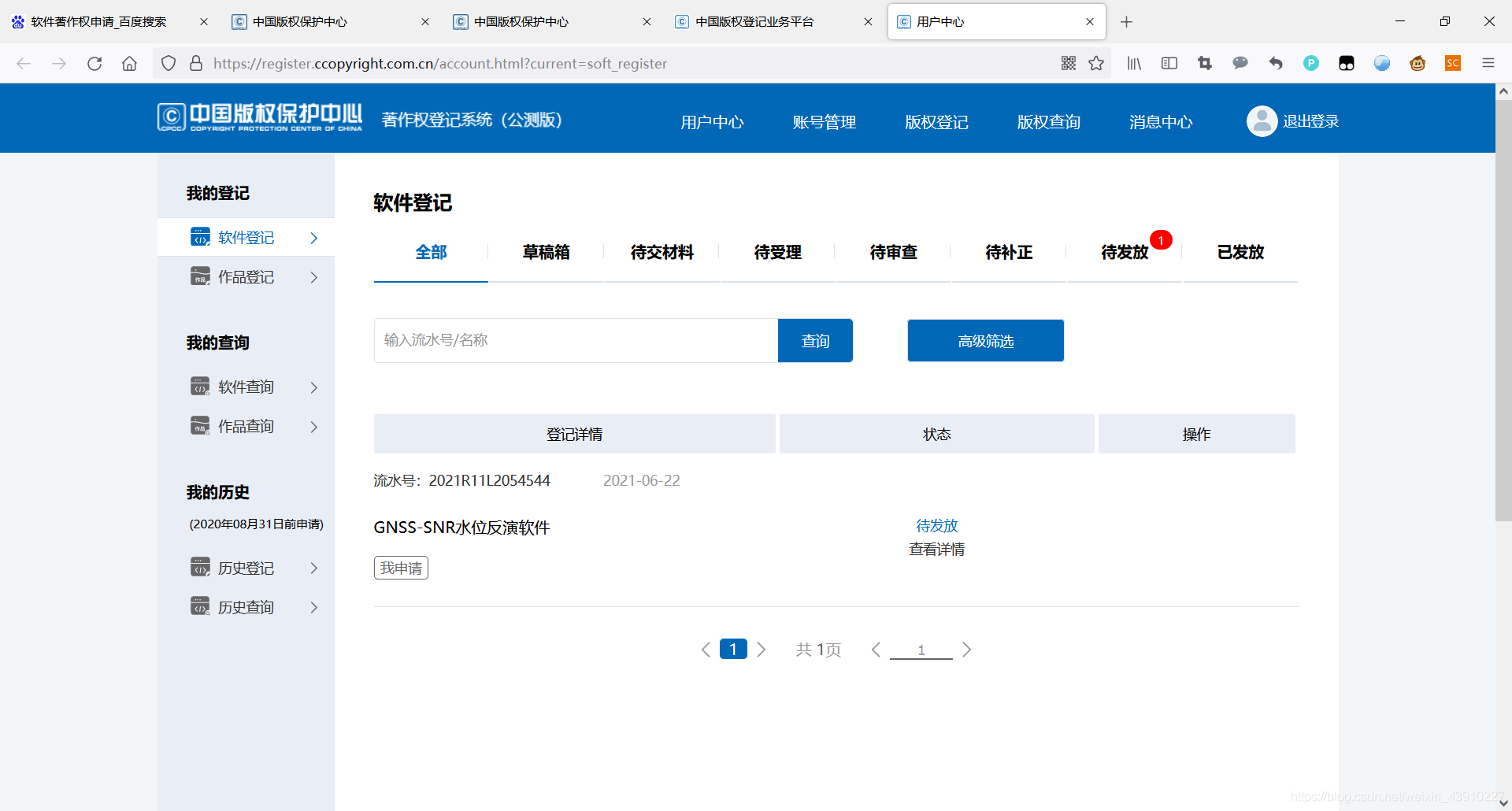Open the browser hamburger menu
This screenshot has height=811, width=1512.
point(1488,64)
